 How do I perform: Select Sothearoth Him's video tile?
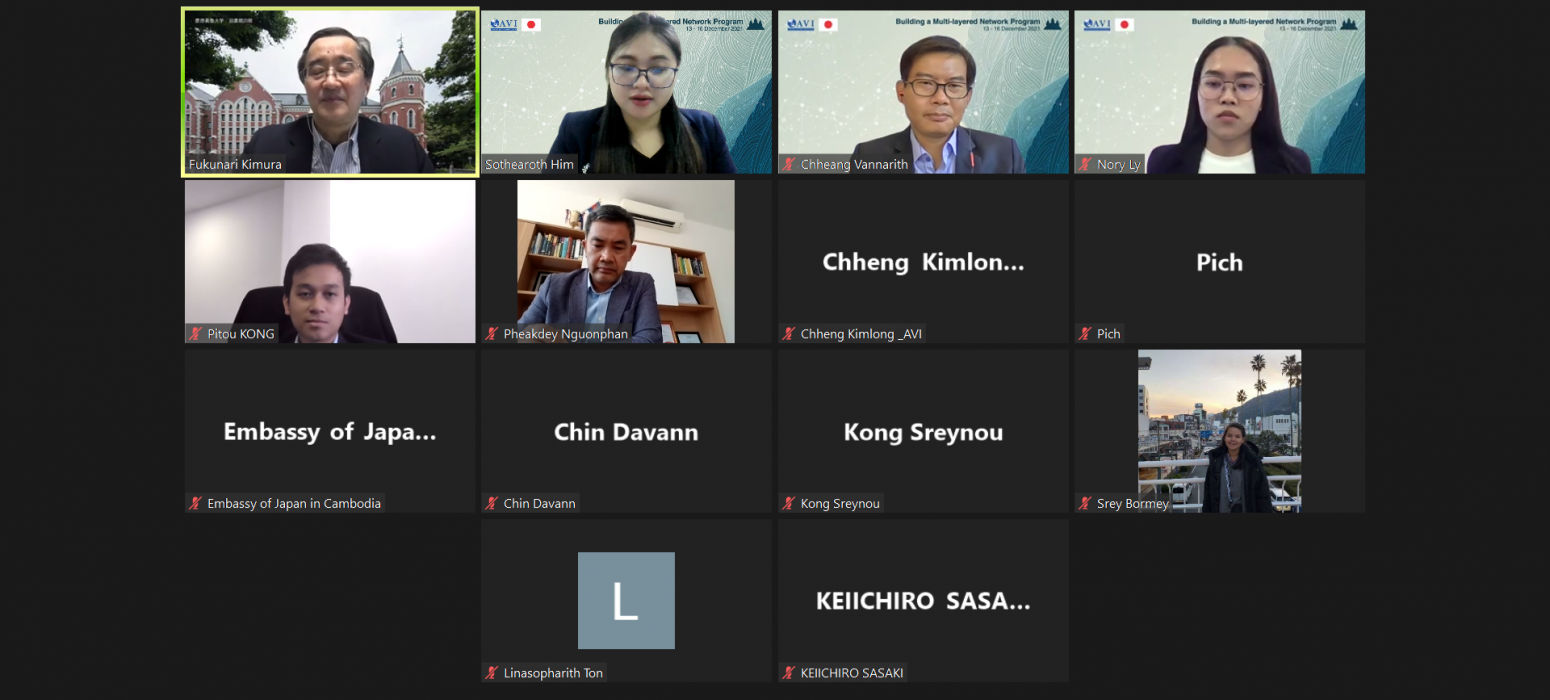click(627, 92)
